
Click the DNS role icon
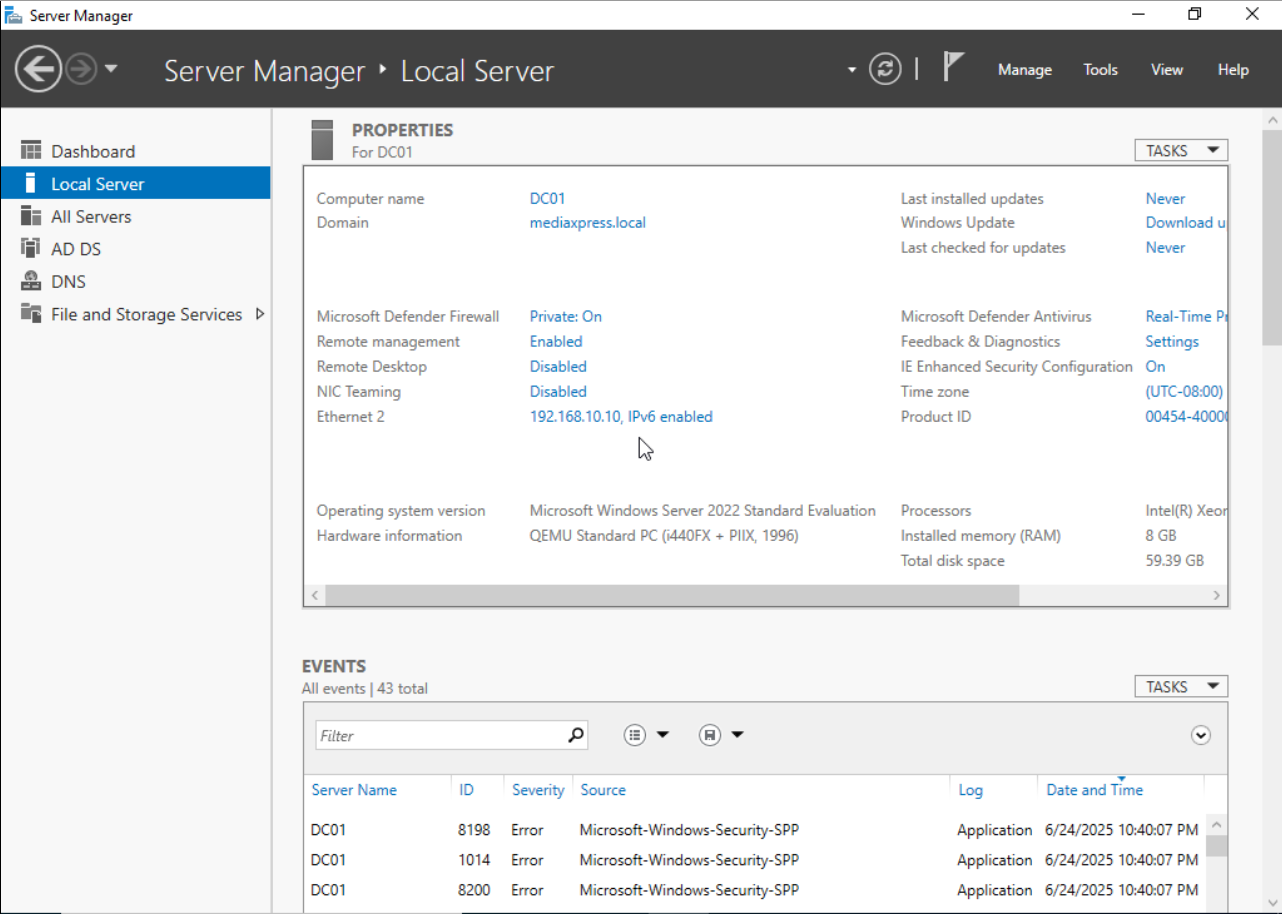(x=31, y=281)
